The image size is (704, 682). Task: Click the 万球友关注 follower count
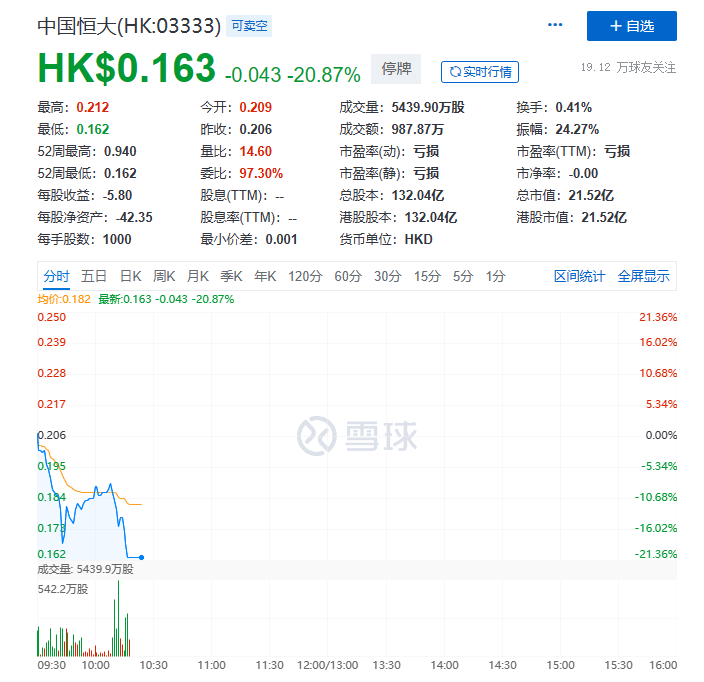(628, 68)
